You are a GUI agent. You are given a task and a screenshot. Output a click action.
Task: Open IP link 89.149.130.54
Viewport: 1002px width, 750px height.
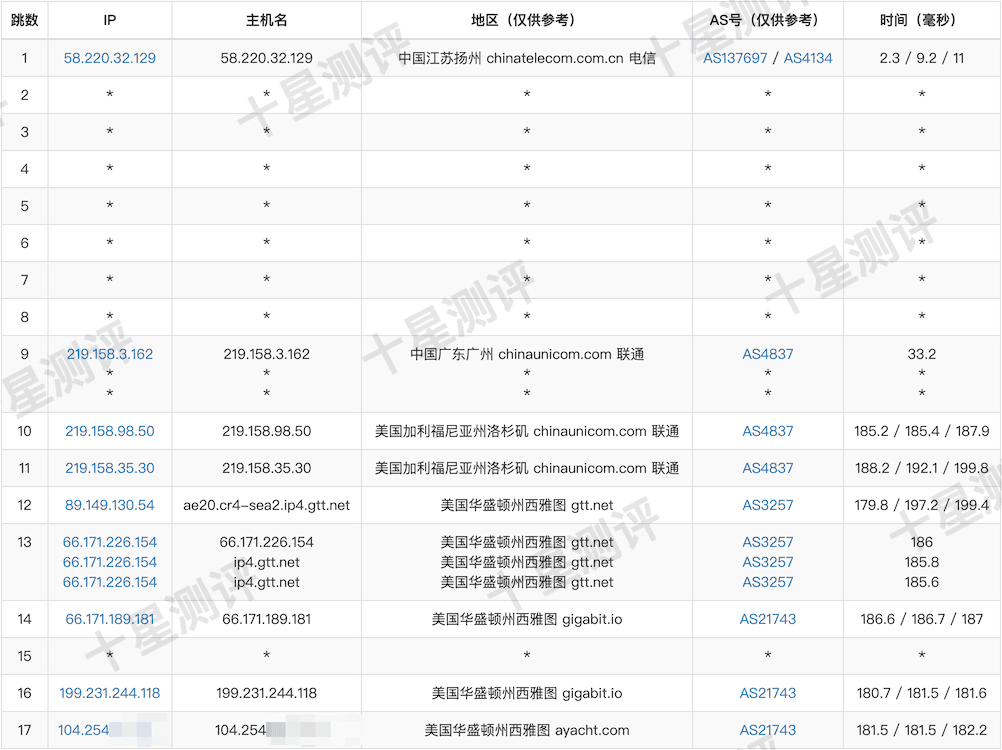110,505
